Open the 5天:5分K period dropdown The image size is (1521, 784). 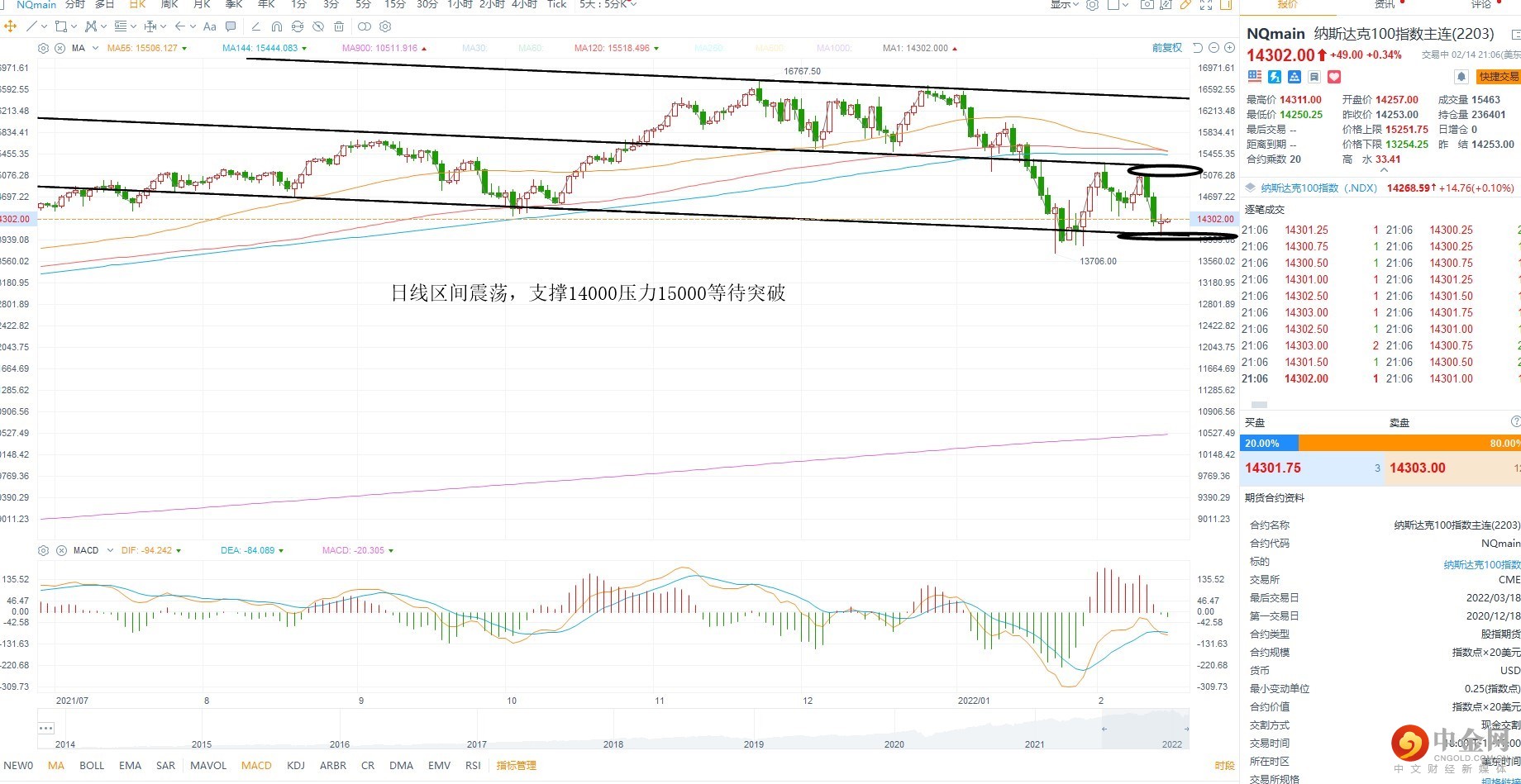pos(608,4)
